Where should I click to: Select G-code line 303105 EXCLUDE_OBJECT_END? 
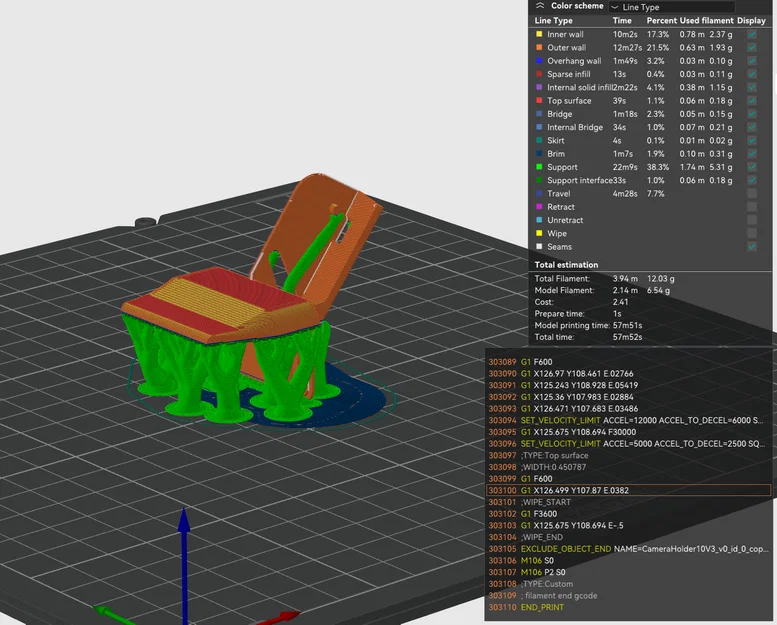point(628,549)
